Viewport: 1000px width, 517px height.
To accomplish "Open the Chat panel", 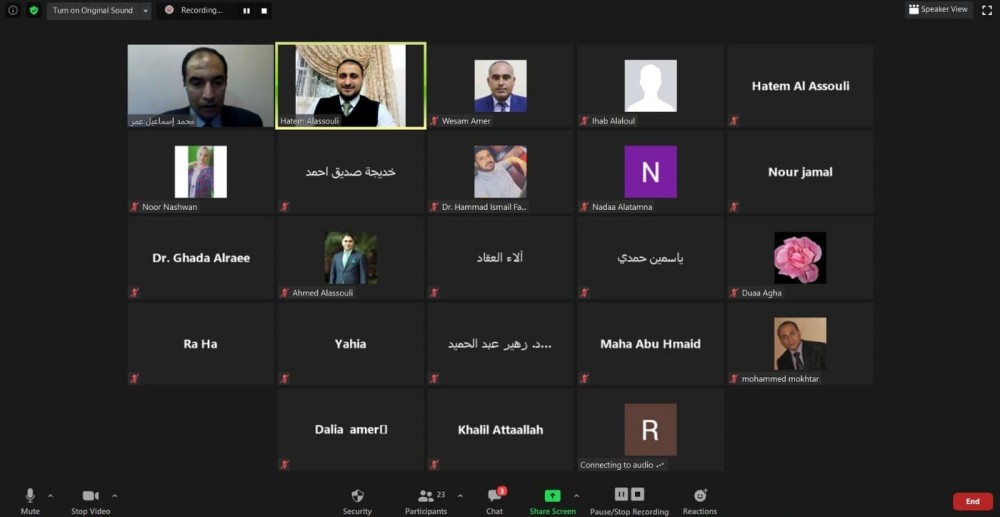I will point(494,500).
